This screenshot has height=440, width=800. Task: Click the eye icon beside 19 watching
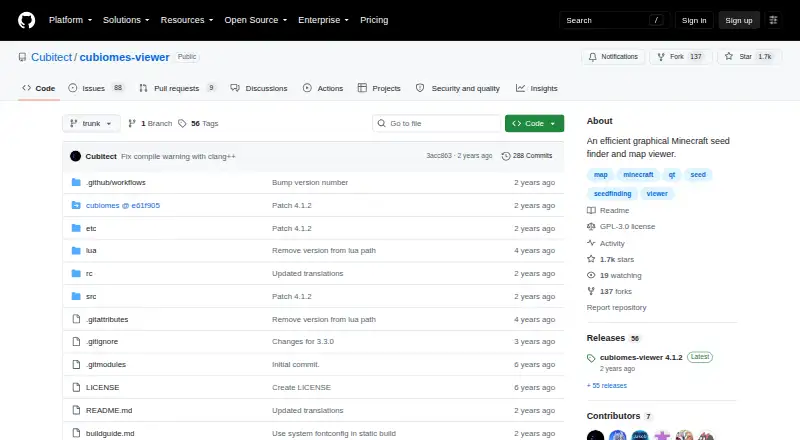point(591,275)
